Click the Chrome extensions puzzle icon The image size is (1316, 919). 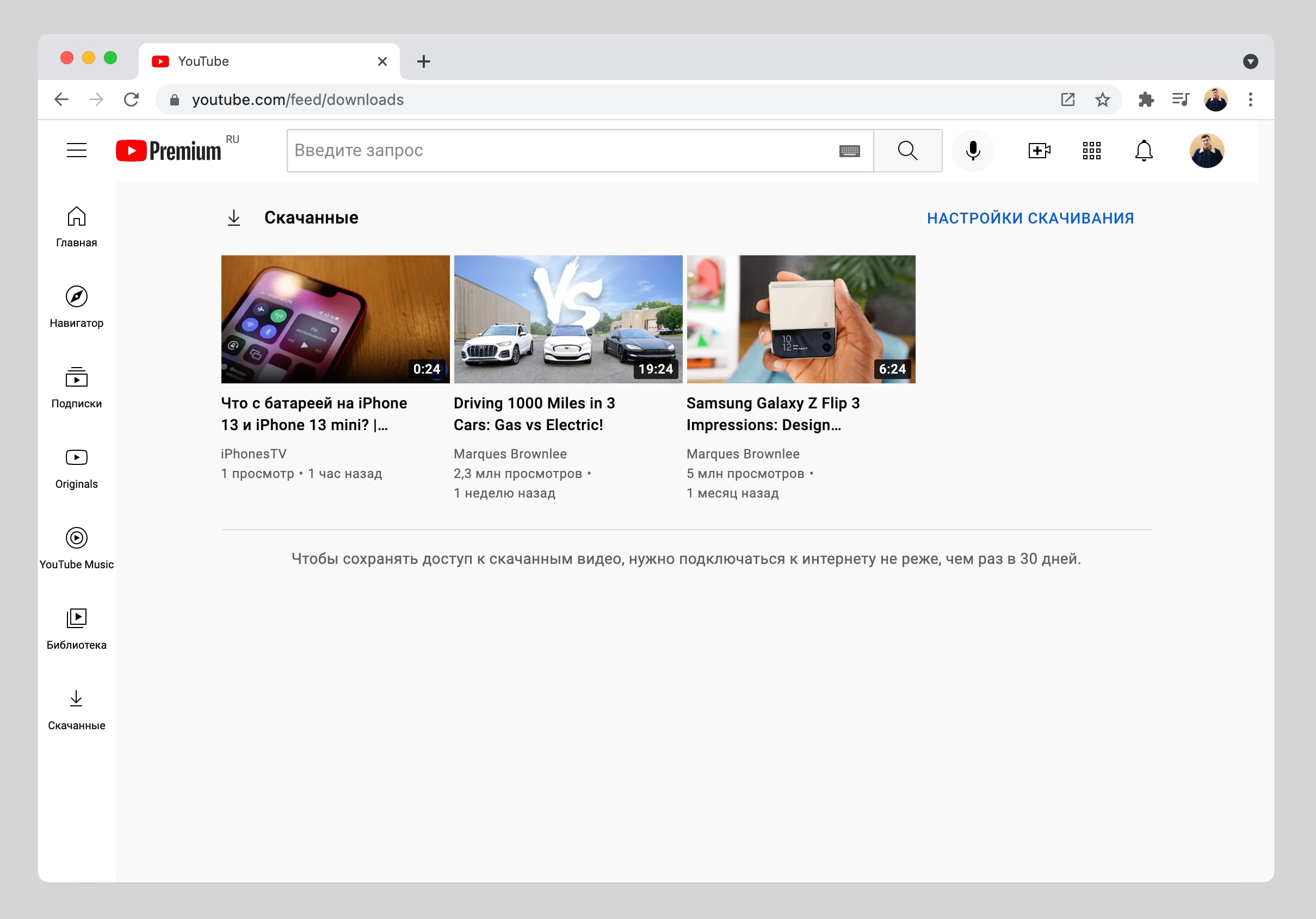1145,100
